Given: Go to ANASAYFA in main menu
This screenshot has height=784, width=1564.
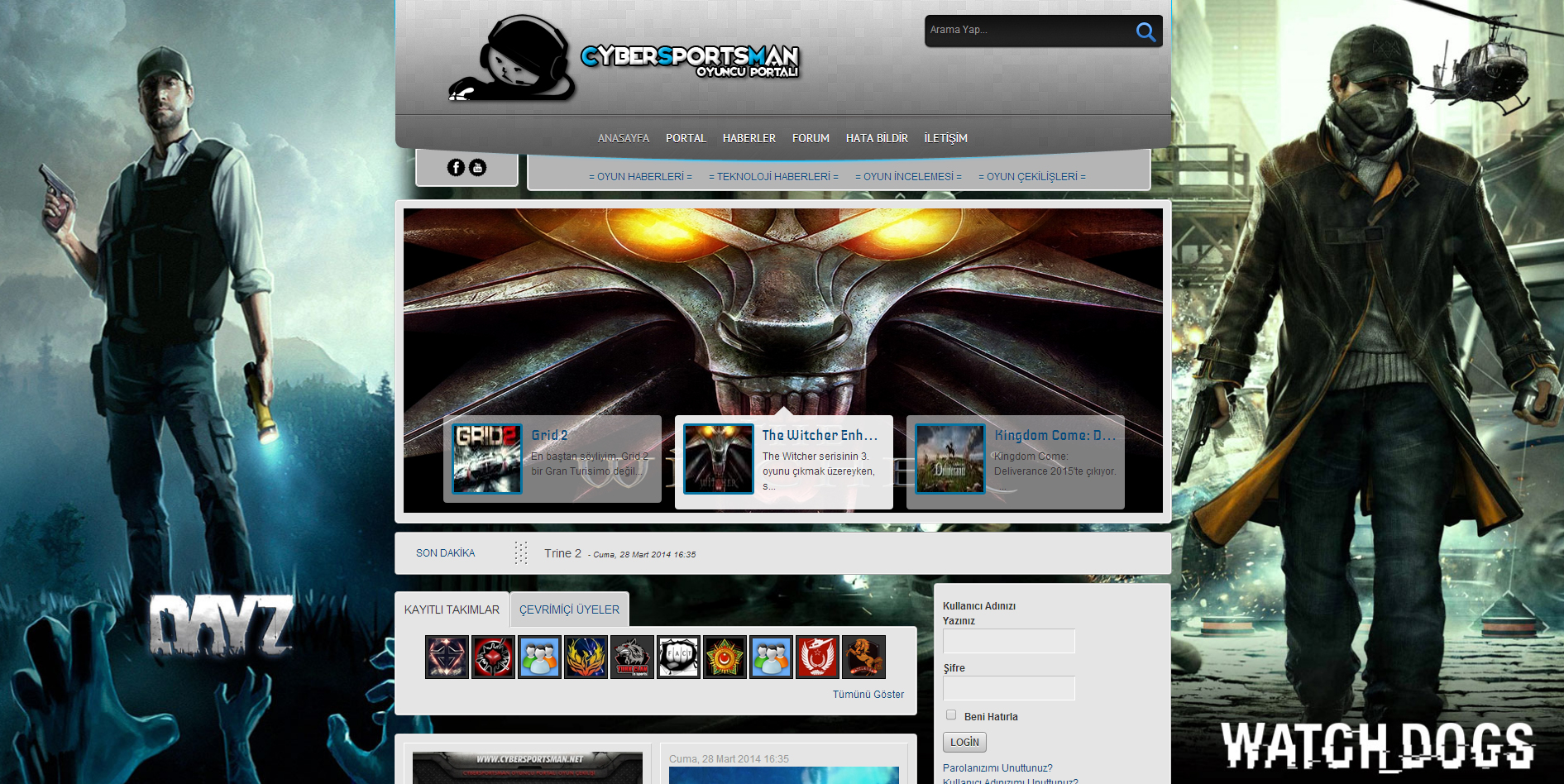Looking at the screenshot, I should coord(624,138).
